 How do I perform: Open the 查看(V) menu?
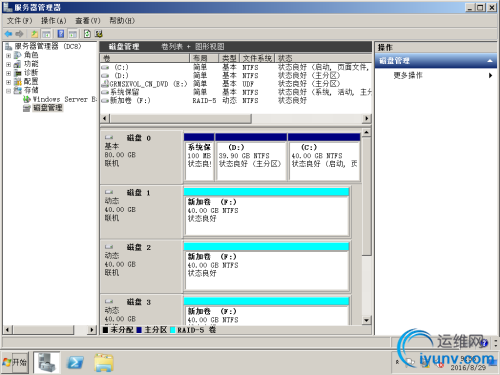coord(88,21)
